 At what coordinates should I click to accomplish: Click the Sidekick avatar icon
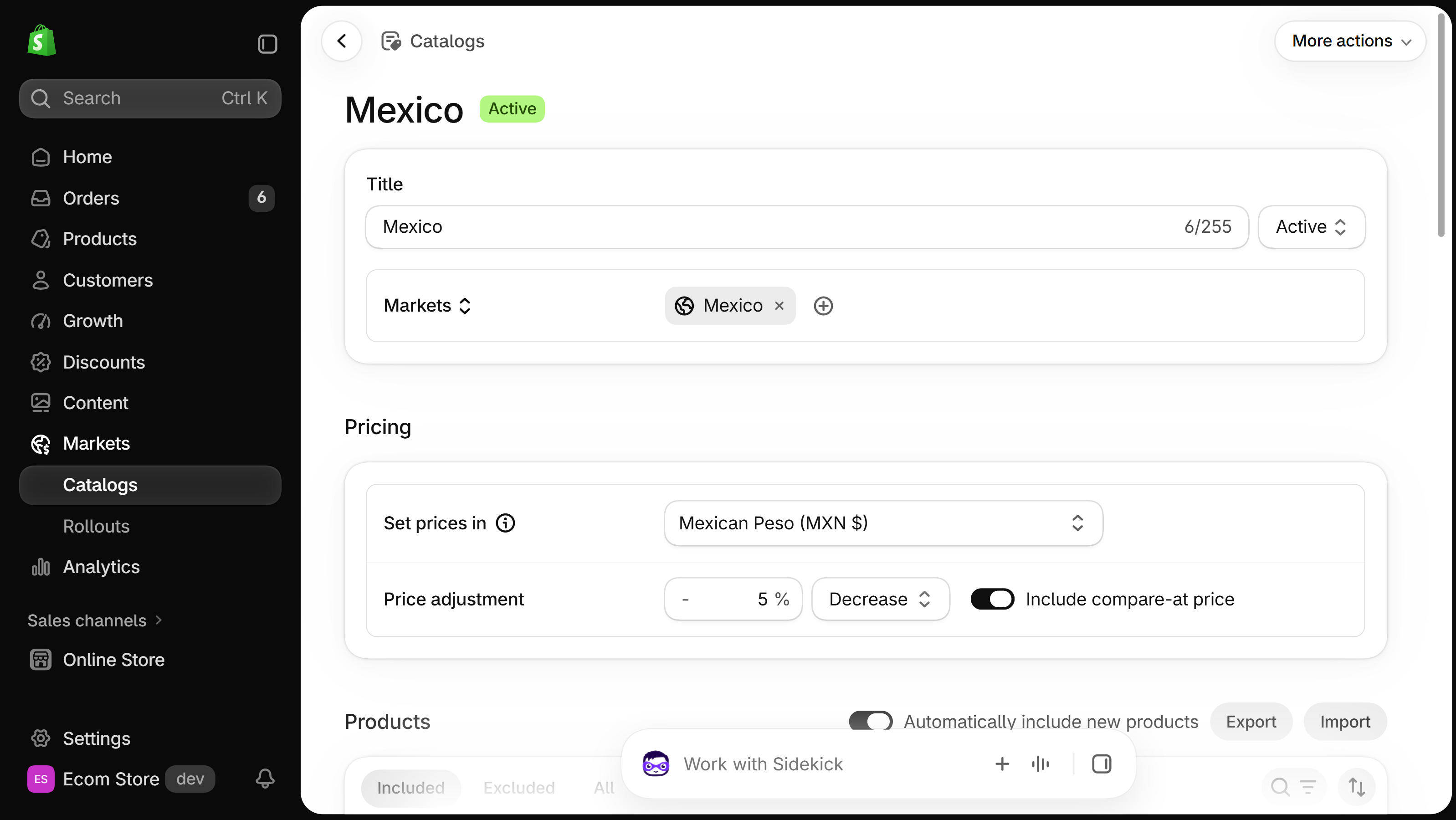pos(656,764)
